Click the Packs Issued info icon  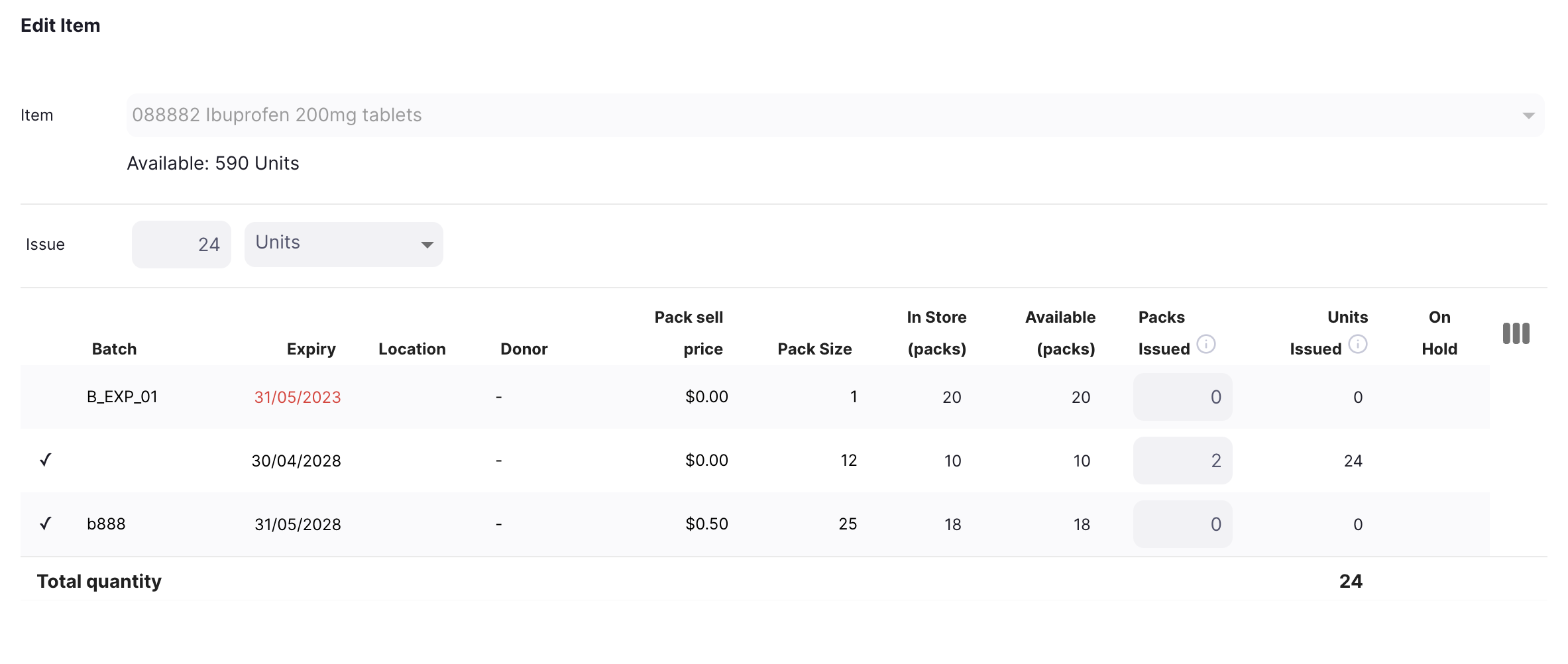(x=1205, y=345)
